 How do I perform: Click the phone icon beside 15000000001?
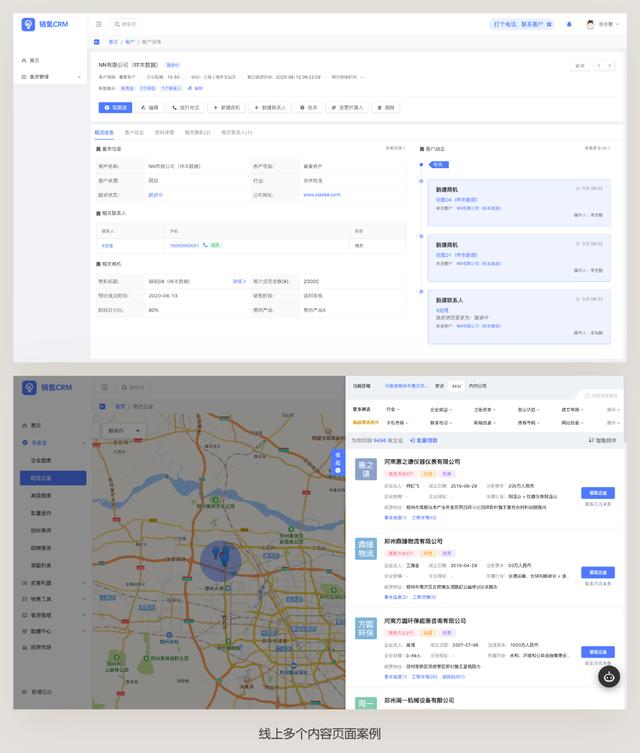tap(205, 245)
